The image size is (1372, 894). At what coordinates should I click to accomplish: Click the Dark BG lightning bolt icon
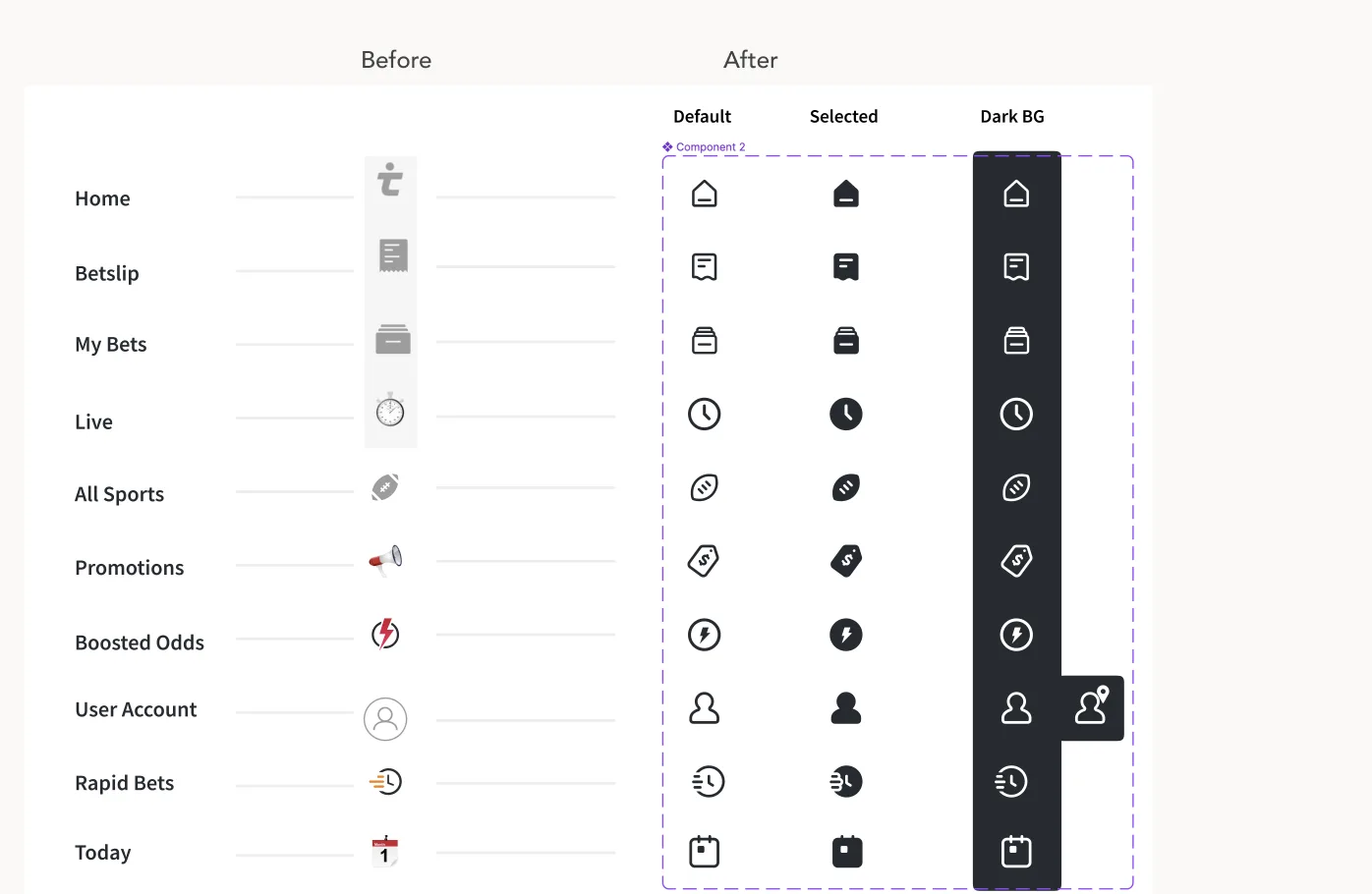pyautogui.click(x=1016, y=635)
